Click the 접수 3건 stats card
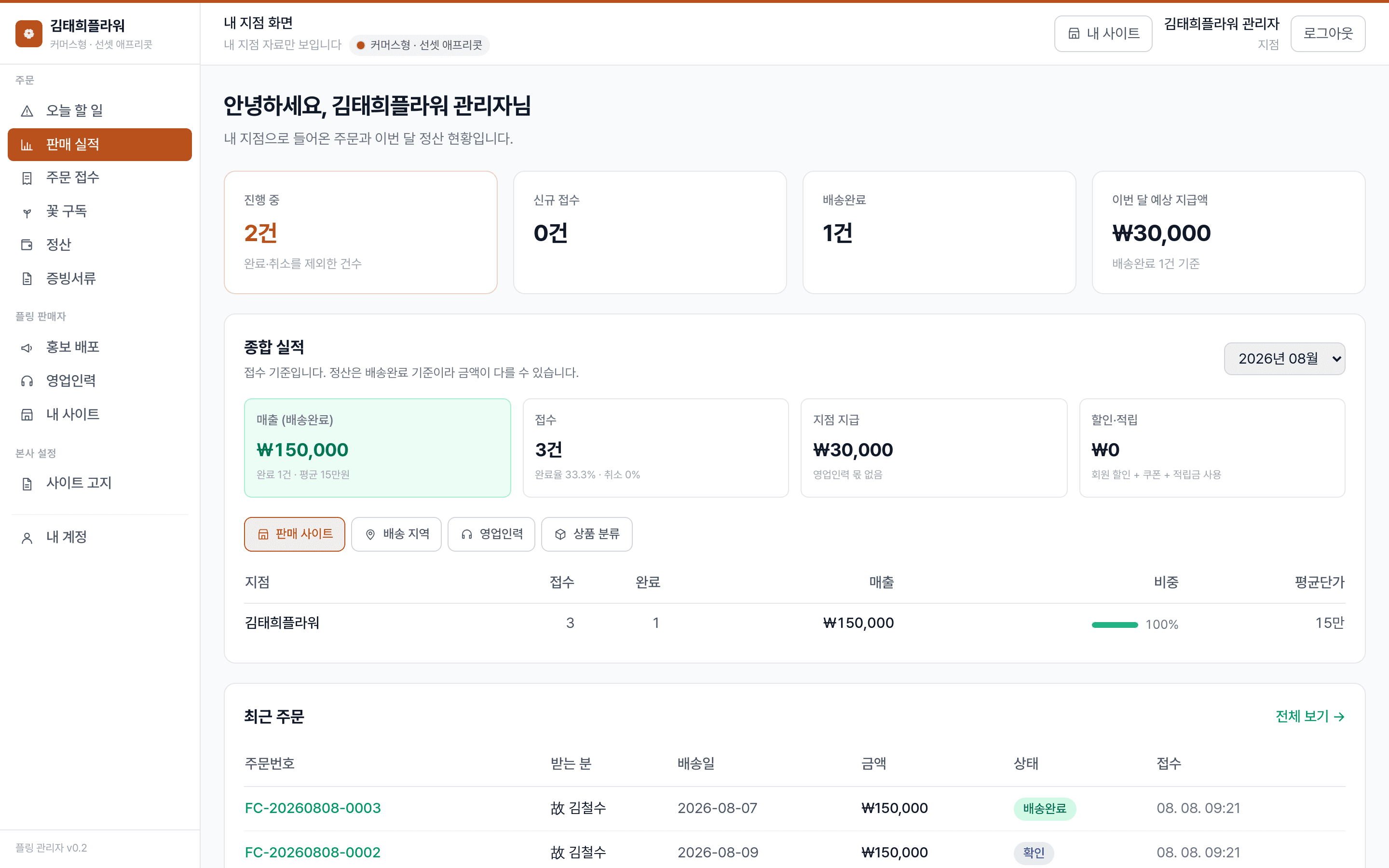 coord(655,448)
